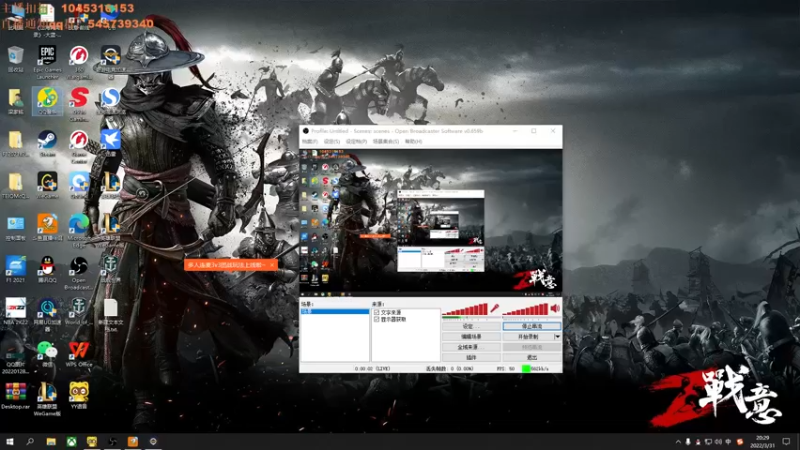The image size is (800, 450).
Task: Expand the start recording dropdown arrow
Action: click(557, 337)
